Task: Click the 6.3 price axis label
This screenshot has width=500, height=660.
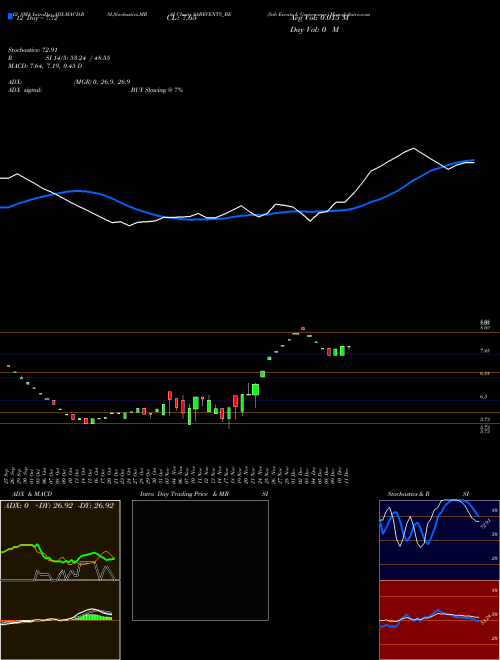Action: pyautogui.click(x=484, y=397)
